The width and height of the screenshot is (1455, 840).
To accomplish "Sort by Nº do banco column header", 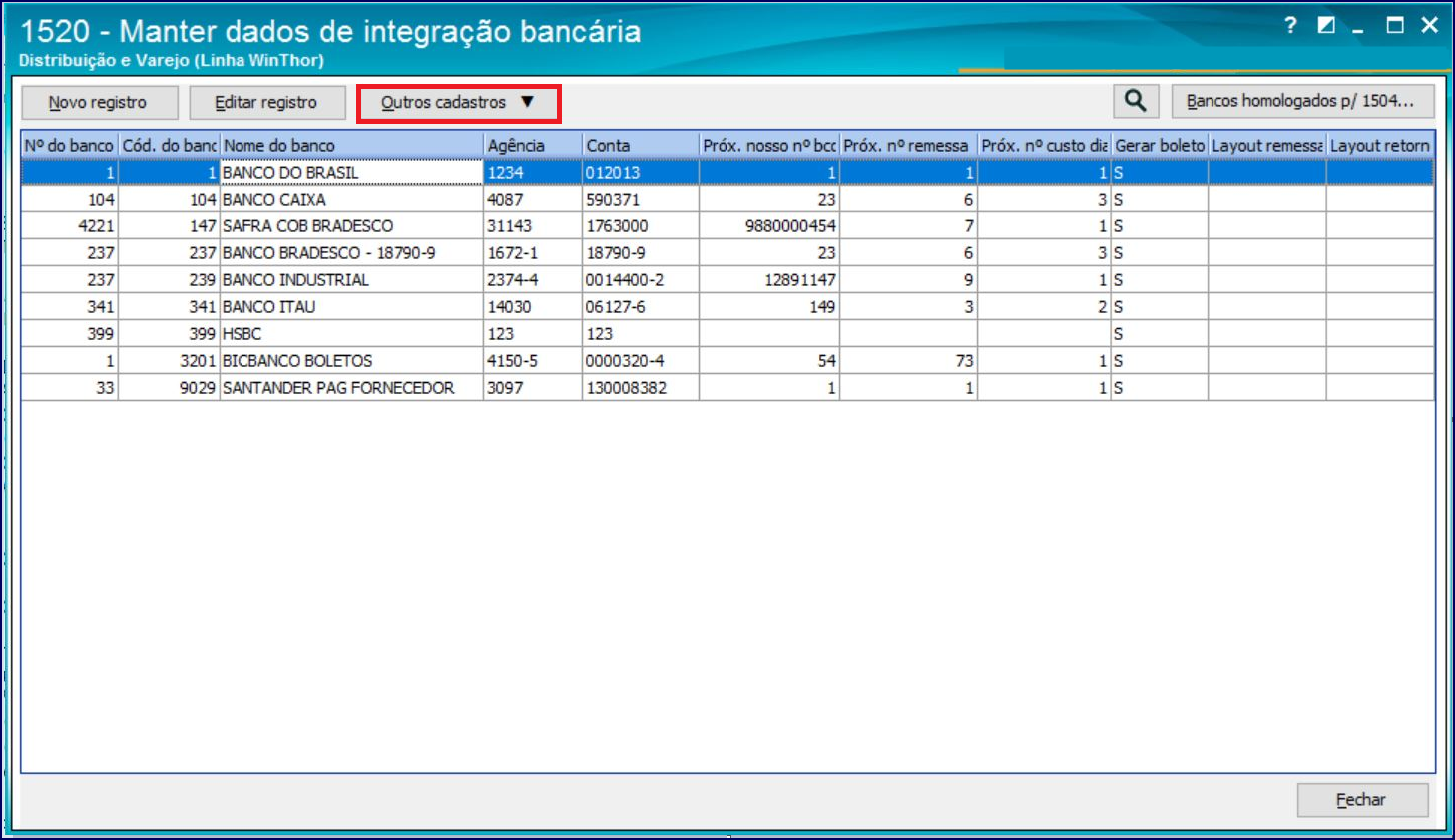I will (70, 146).
